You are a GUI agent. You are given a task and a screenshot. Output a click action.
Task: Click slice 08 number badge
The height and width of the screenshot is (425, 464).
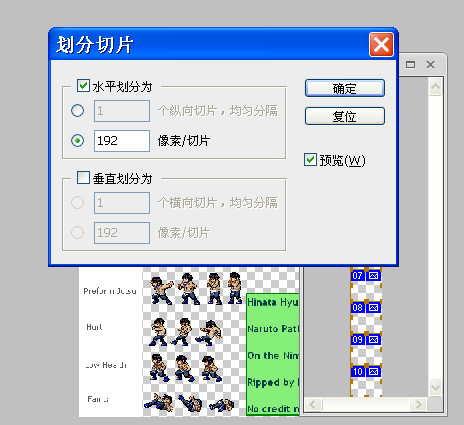[x=357, y=307]
